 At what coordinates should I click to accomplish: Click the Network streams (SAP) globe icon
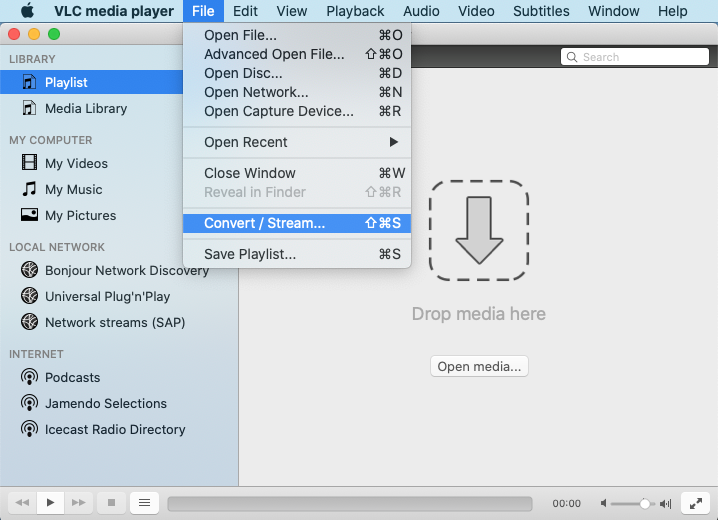29,322
